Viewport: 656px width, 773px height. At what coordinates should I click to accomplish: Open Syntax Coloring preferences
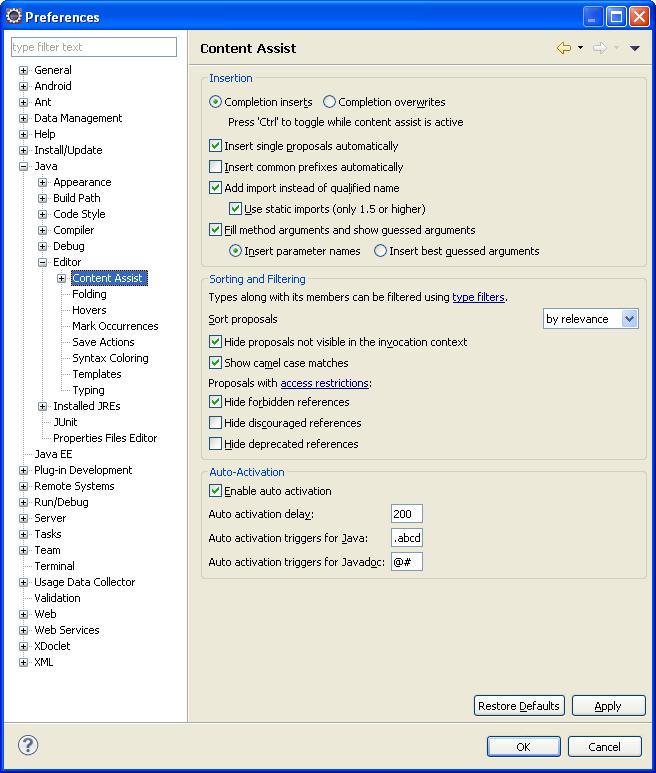110,358
